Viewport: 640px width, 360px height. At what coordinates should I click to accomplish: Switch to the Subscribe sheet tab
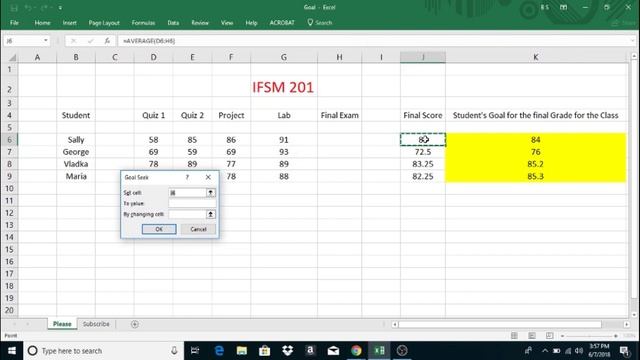coord(96,324)
